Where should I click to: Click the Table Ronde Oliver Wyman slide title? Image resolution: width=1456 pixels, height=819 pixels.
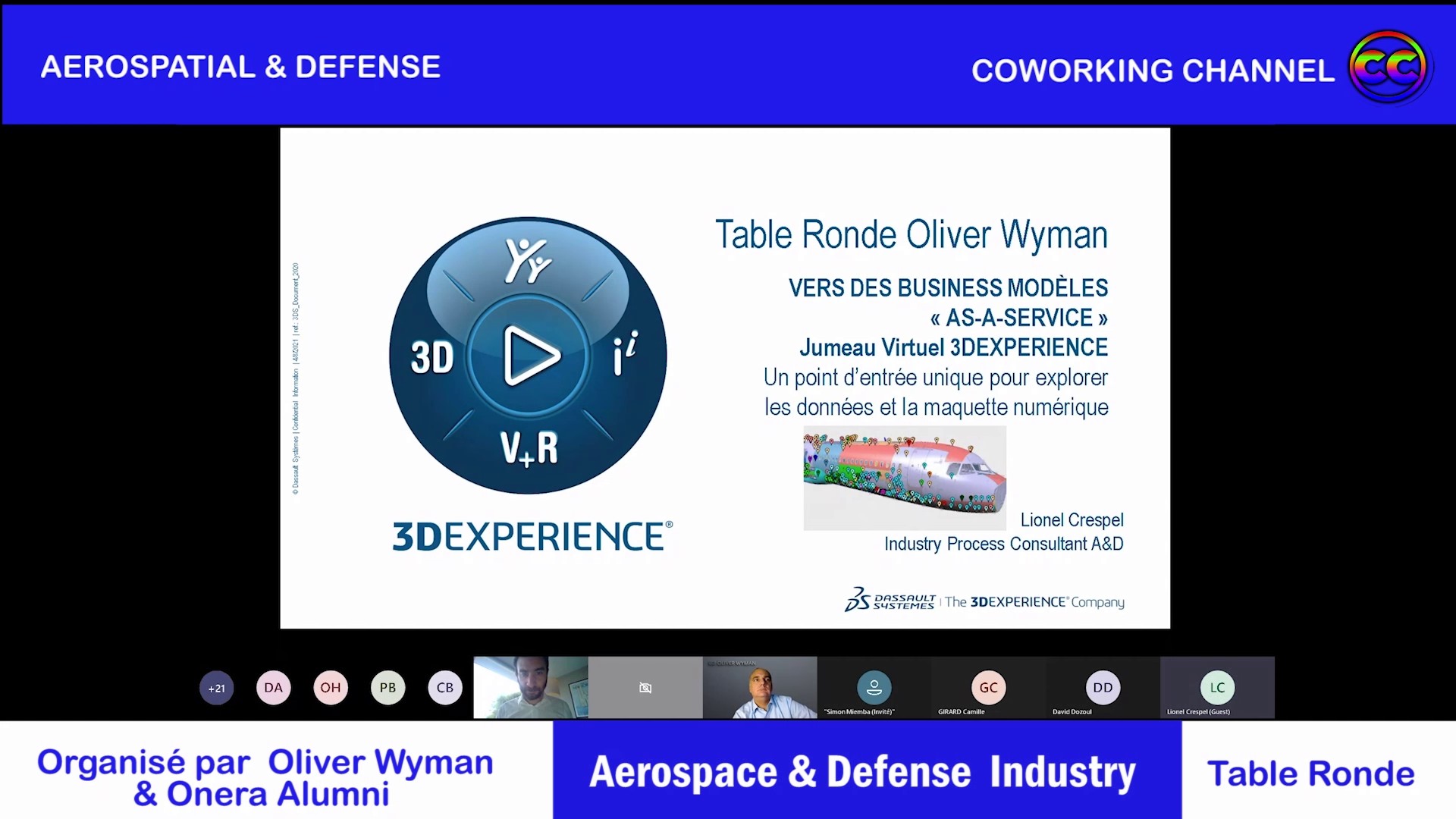click(x=912, y=234)
